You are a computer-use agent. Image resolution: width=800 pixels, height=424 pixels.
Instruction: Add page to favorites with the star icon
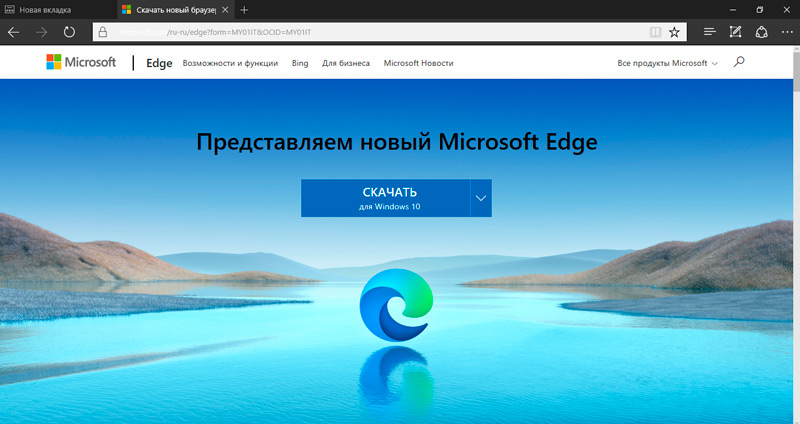(x=674, y=32)
